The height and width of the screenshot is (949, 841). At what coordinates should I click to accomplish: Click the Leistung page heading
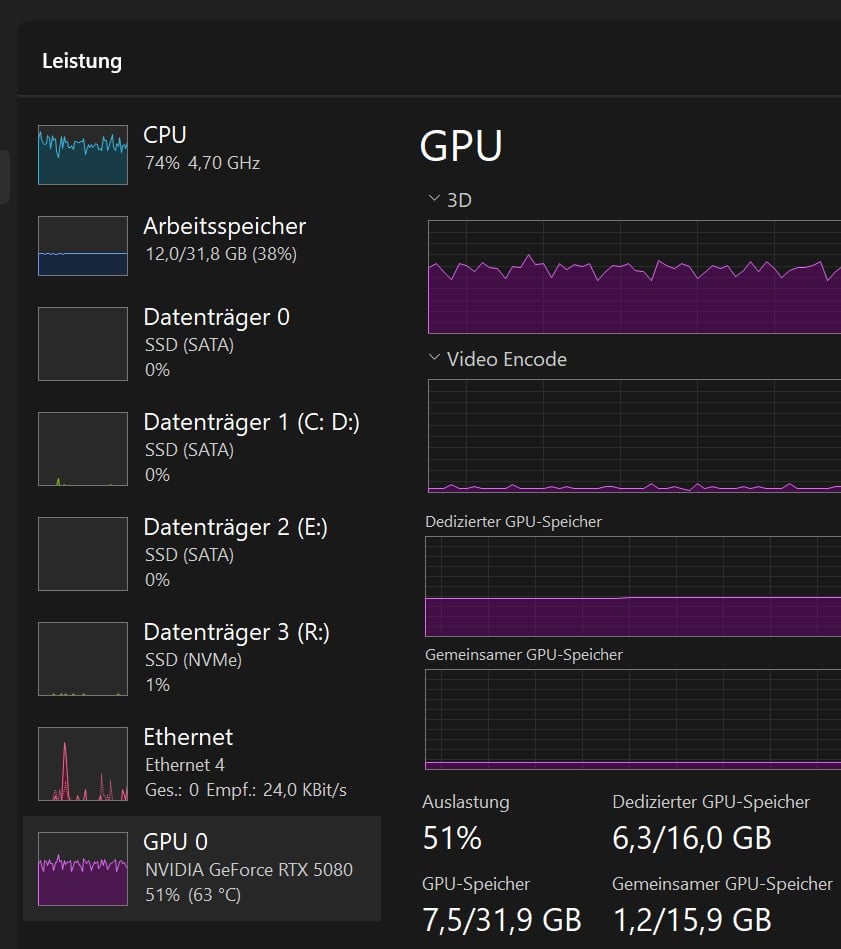coord(82,61)
